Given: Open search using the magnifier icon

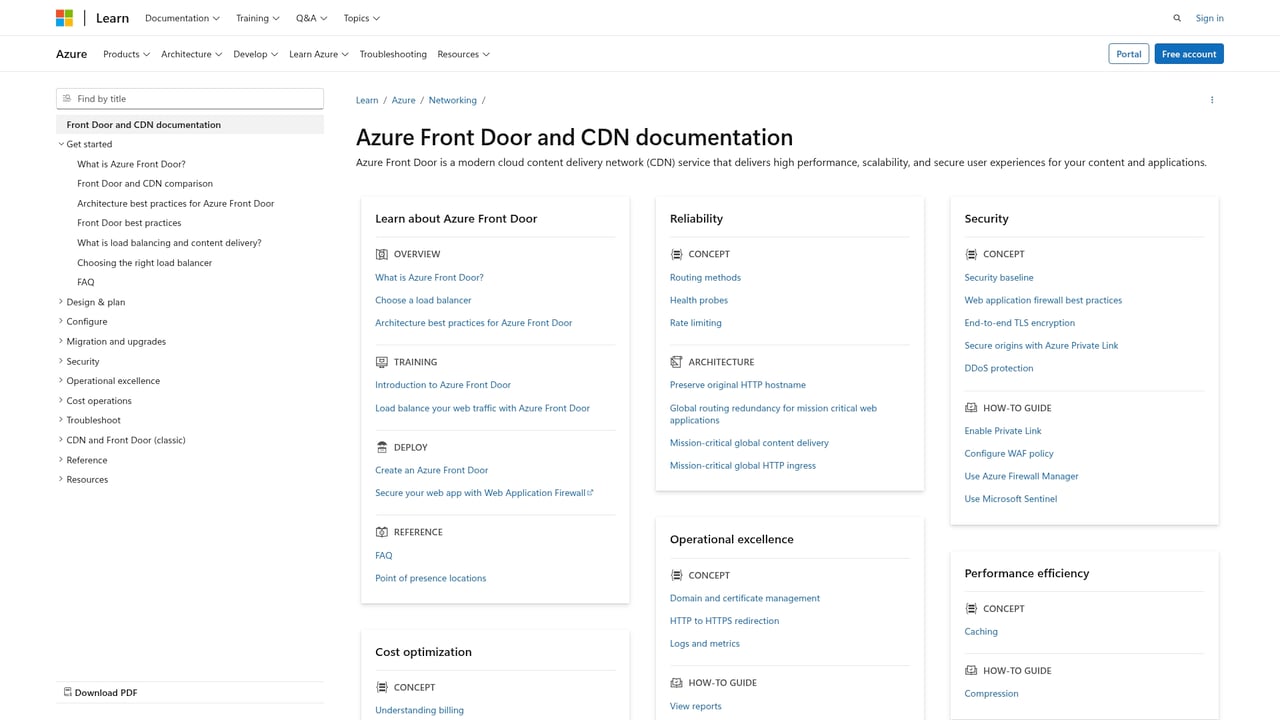Looking at the screenshot, I should click(x=1177, y=17).
